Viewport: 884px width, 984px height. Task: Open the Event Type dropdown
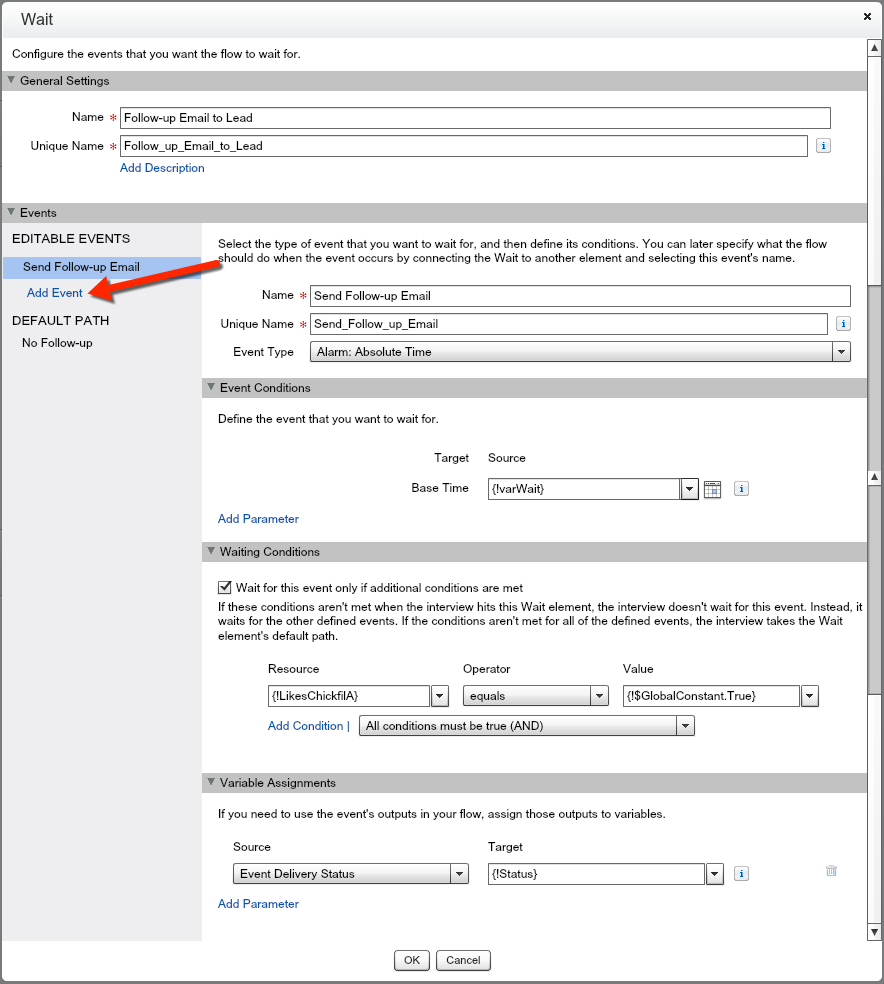[841, 352]
